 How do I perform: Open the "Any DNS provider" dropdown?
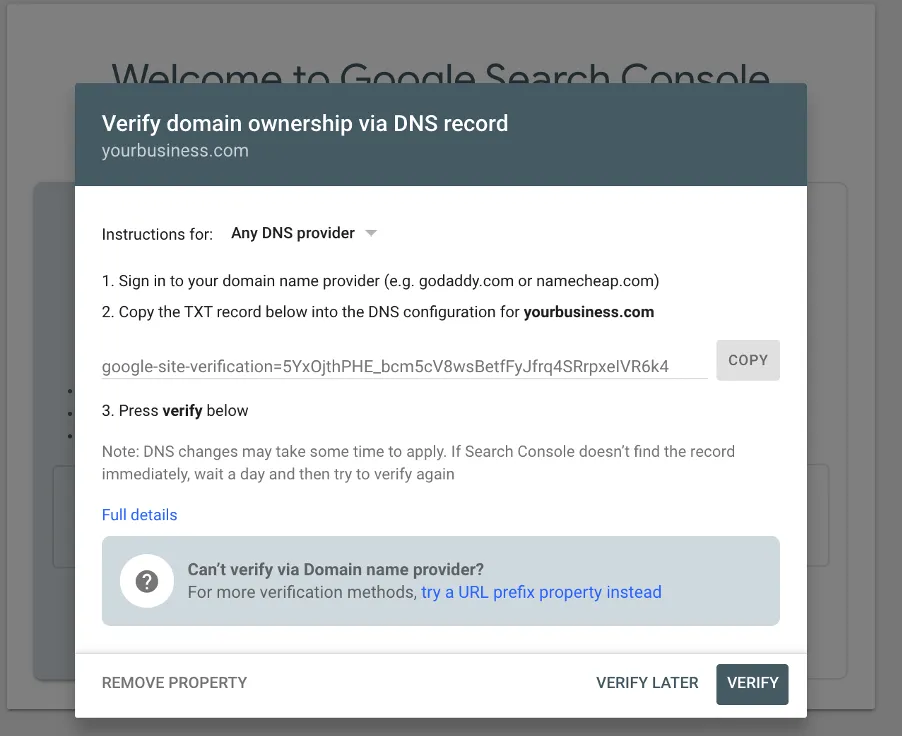293,233
